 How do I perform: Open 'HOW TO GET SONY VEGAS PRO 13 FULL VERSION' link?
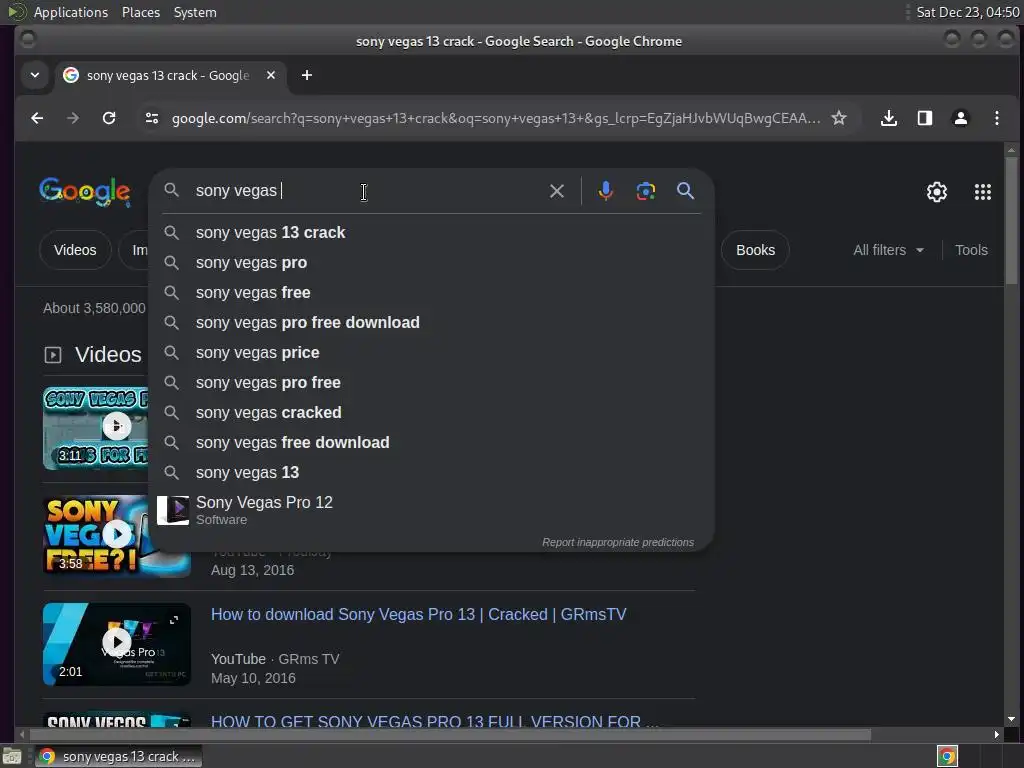click(435, 721)
